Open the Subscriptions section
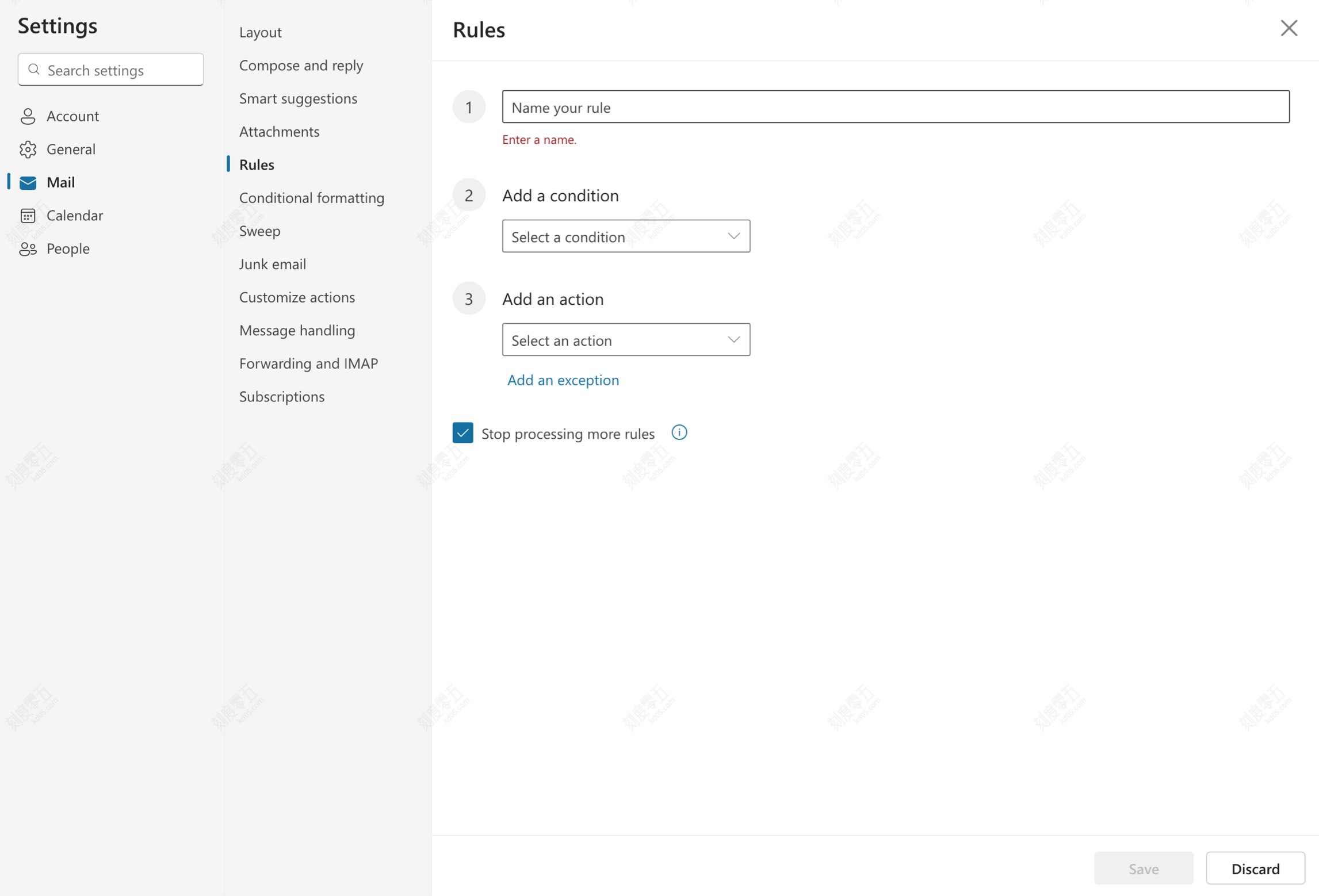This screenshot has height=896, width=1319. (281, 396)
